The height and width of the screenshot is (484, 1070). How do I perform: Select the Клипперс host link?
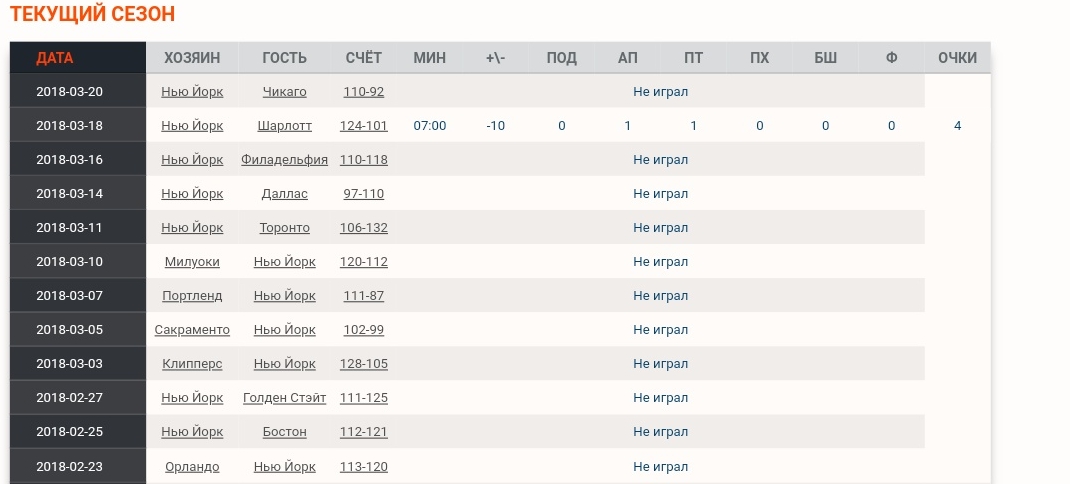click(x=192, y=364)
